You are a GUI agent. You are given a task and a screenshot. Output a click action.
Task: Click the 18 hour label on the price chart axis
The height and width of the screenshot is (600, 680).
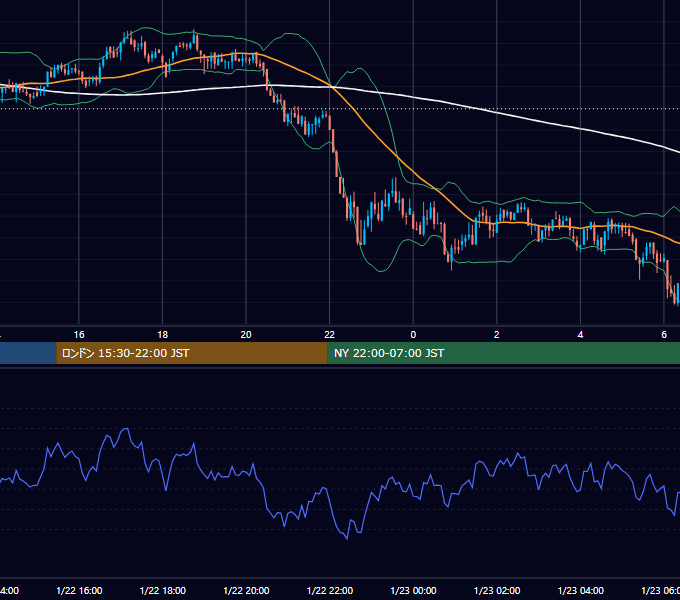[x=163, y=335]
